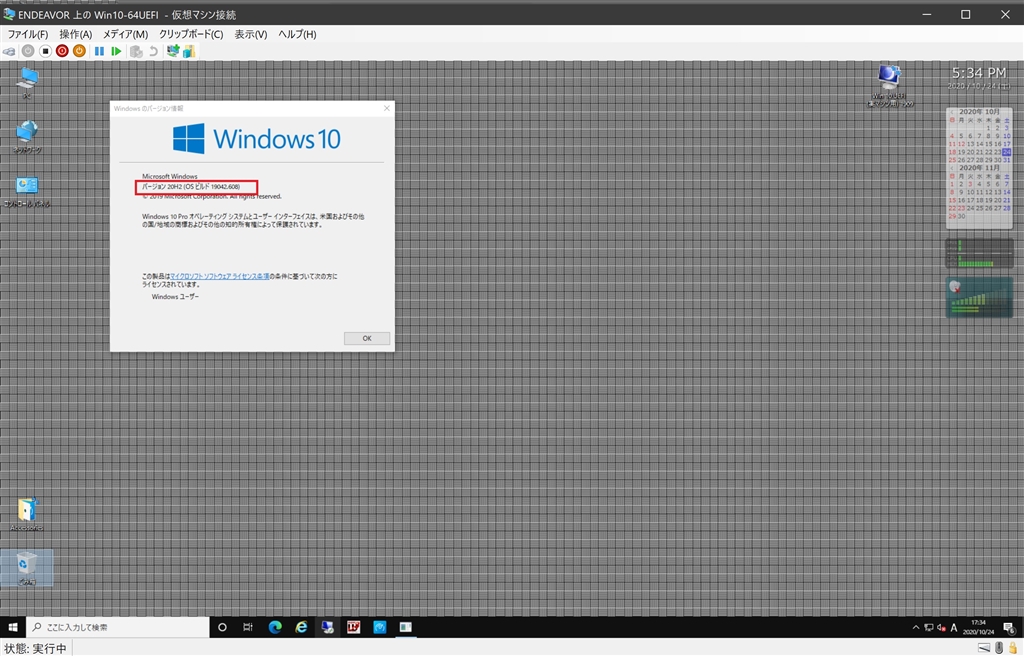1024x656 pixels.
Task: Click the red Shut Down toolbar icon
Action: (62, 51)
